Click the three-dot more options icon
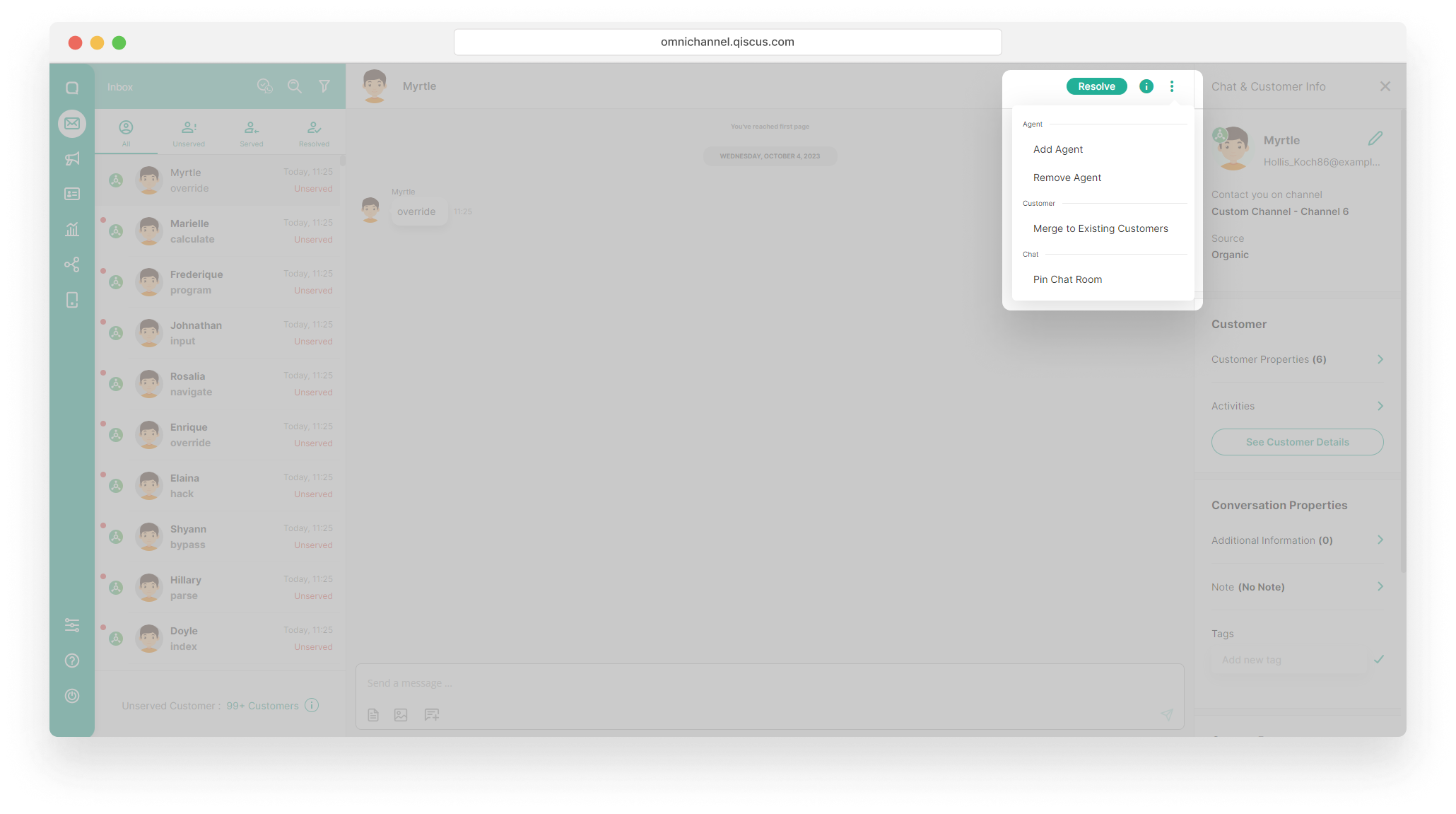The width and height of the screenshot is (1456, 814). (1172, 86)
